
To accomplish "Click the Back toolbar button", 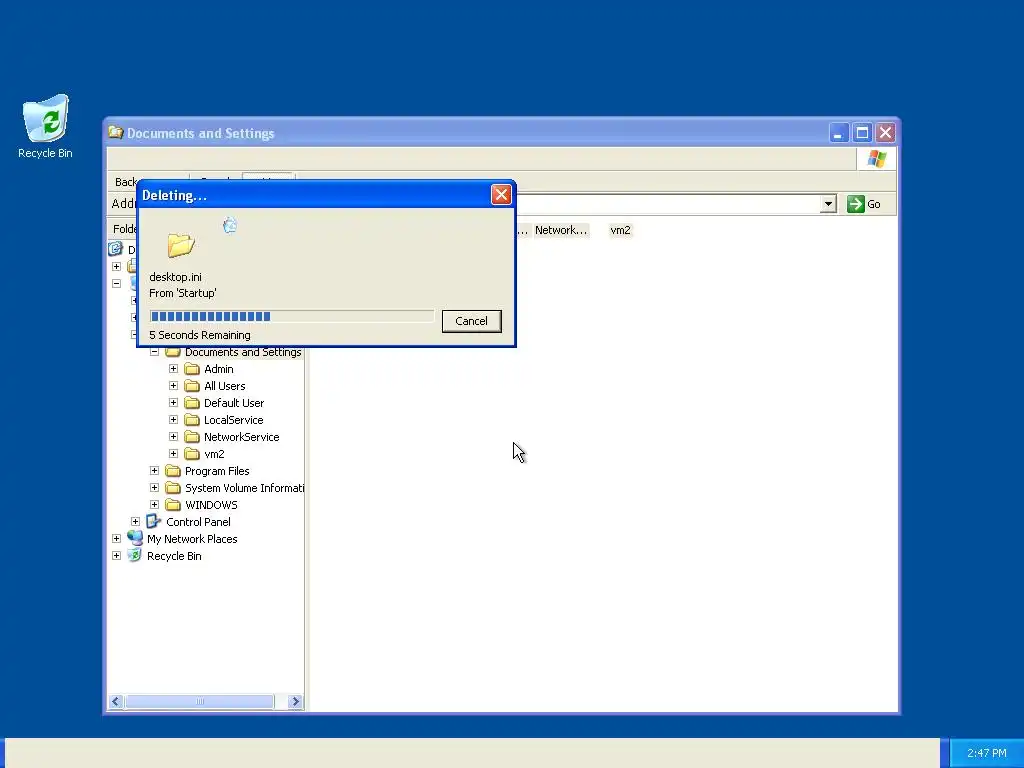I will click(x=125, y=182).
